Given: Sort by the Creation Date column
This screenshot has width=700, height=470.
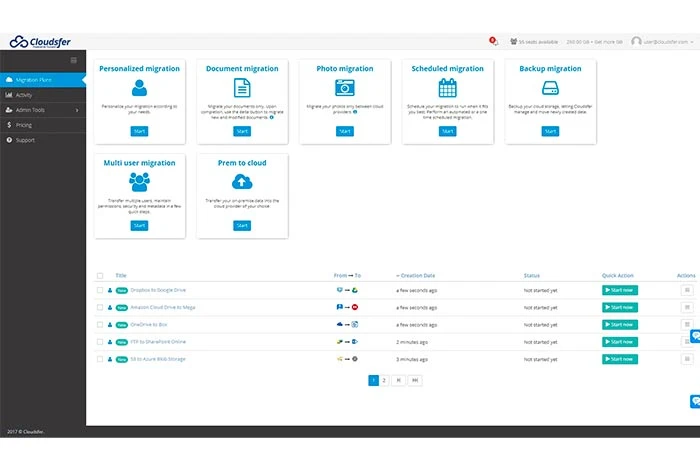Looking at the screenshot, I should 415,275.
